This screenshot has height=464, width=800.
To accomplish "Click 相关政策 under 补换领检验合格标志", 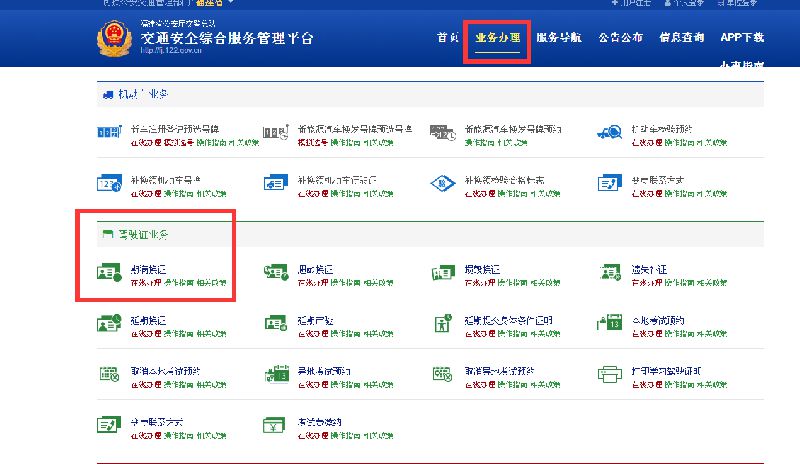I will pos(545,193).
